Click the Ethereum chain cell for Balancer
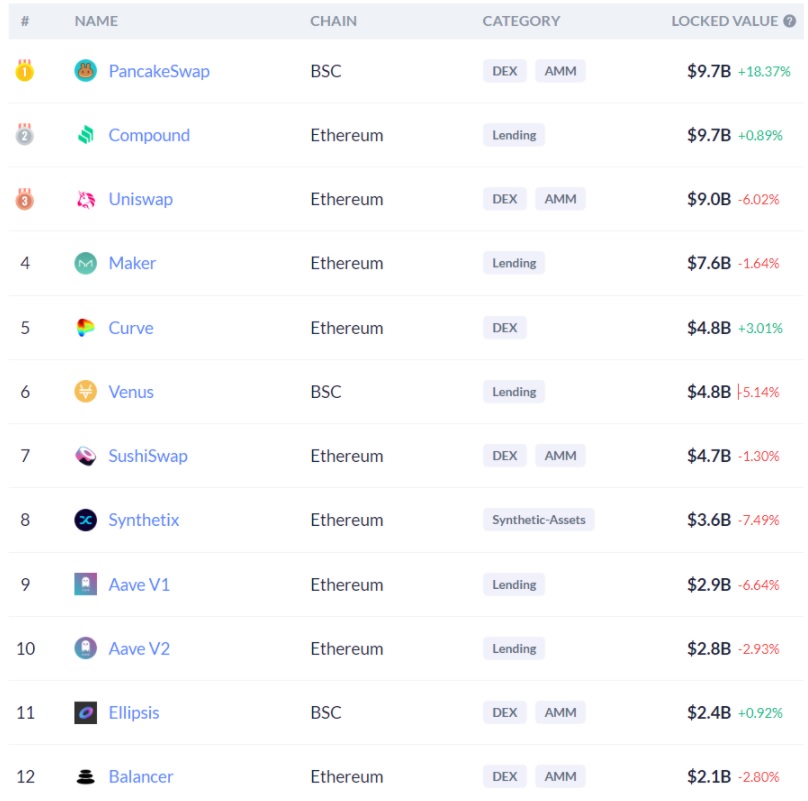The image size is (808, 801). pyautogui.click(x=347, y=776)
